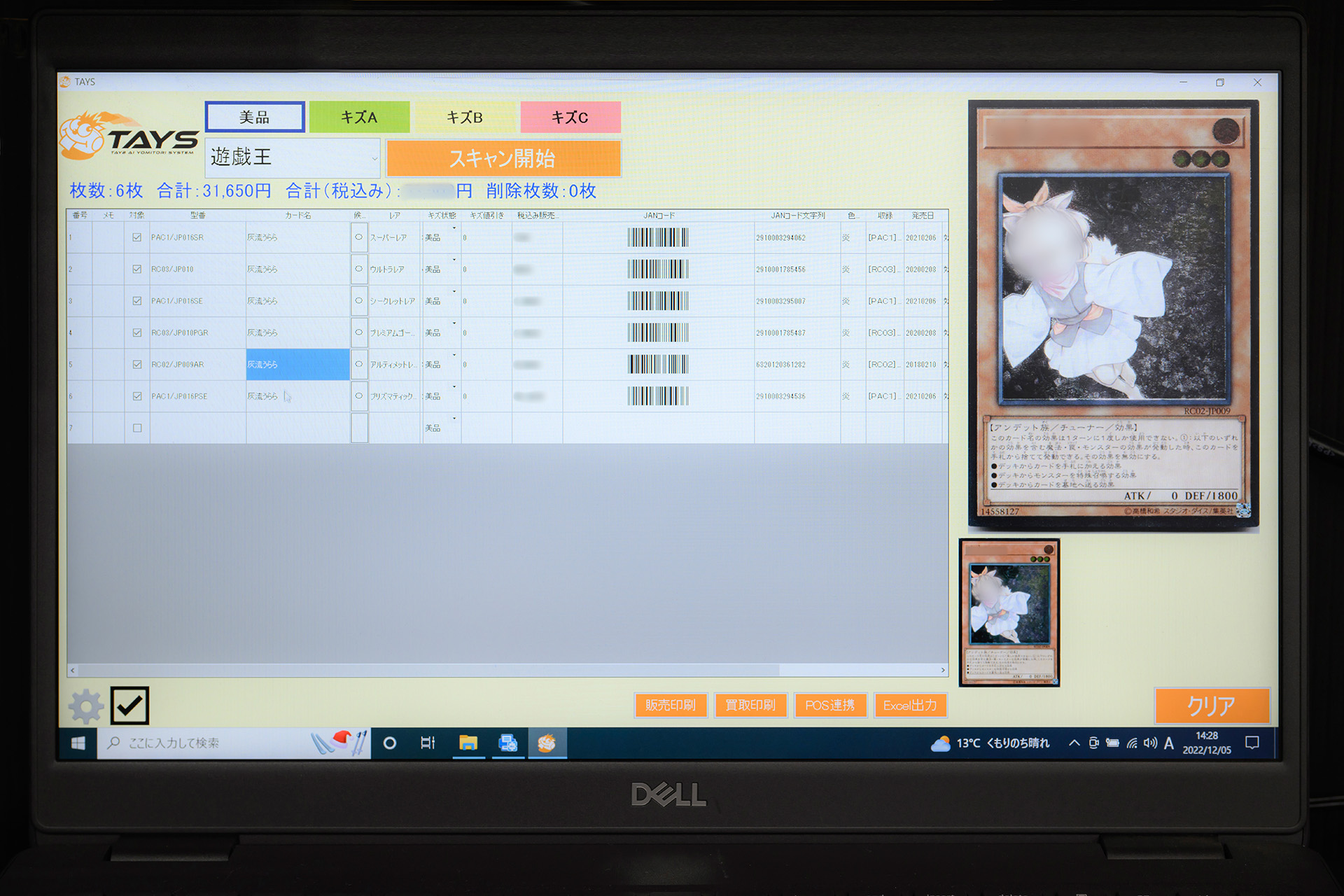Open File Explorer from the taskbar
1344x896 pixels.
click(x=468, y=743)
